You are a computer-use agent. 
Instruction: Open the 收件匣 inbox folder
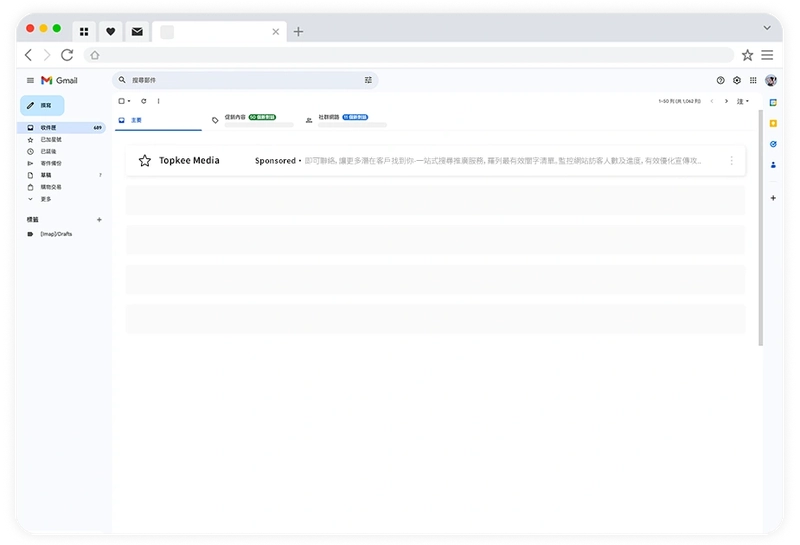coord(48,128)
